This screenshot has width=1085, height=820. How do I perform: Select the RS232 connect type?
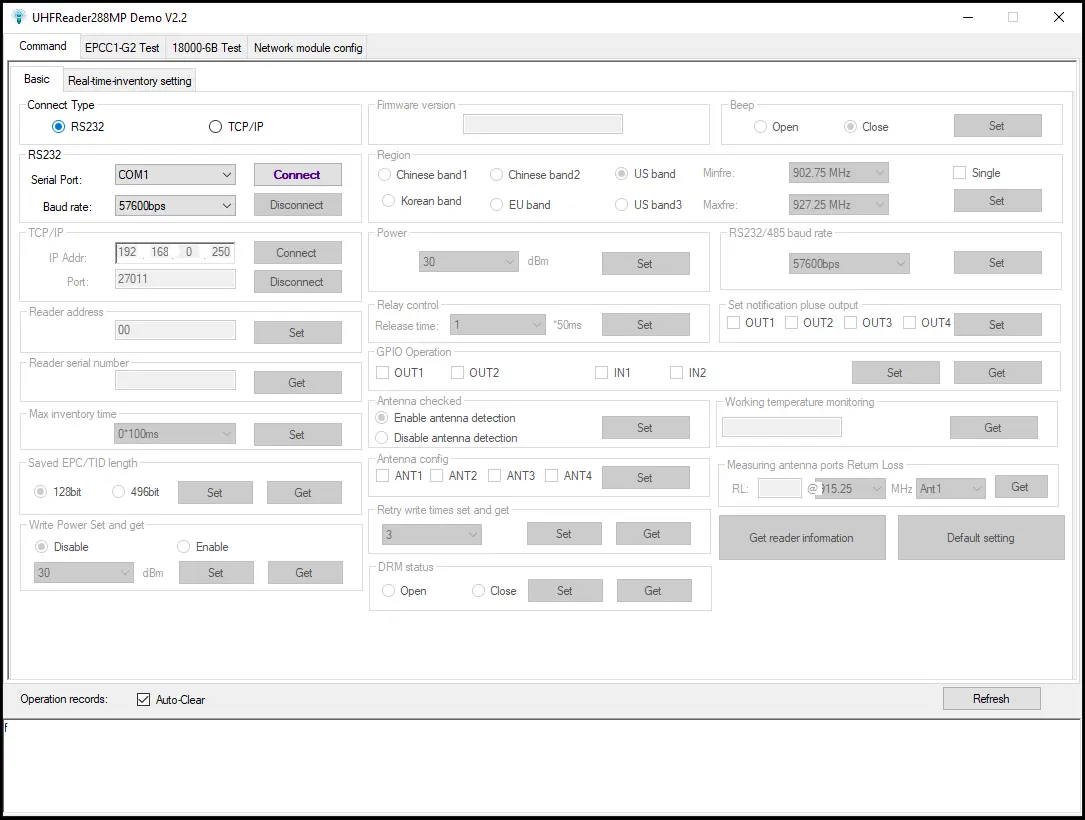[x=59, y=127]
